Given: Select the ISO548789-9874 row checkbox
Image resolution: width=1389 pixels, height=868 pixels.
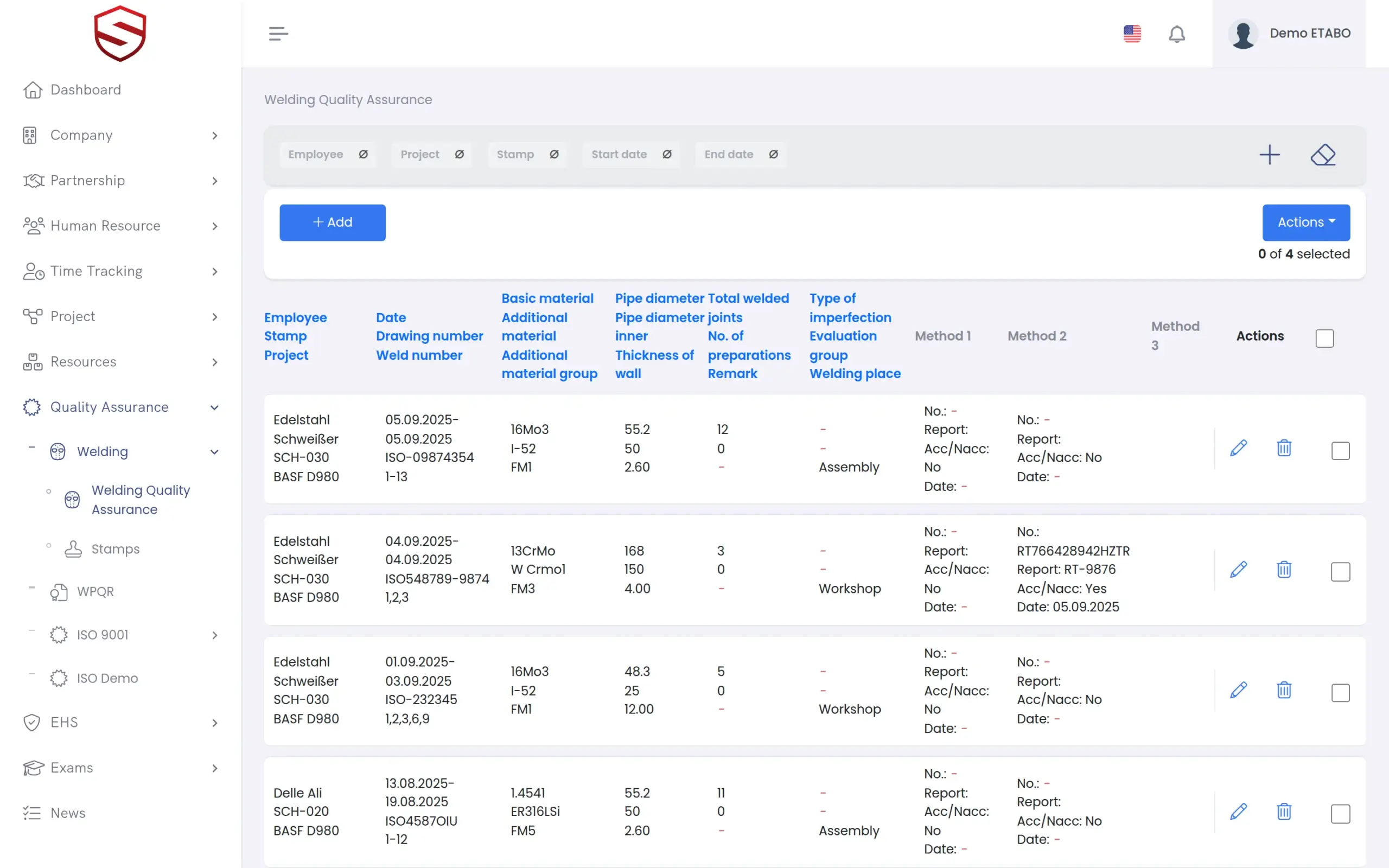Looking at the screenshot, I should pos(1340,572).
